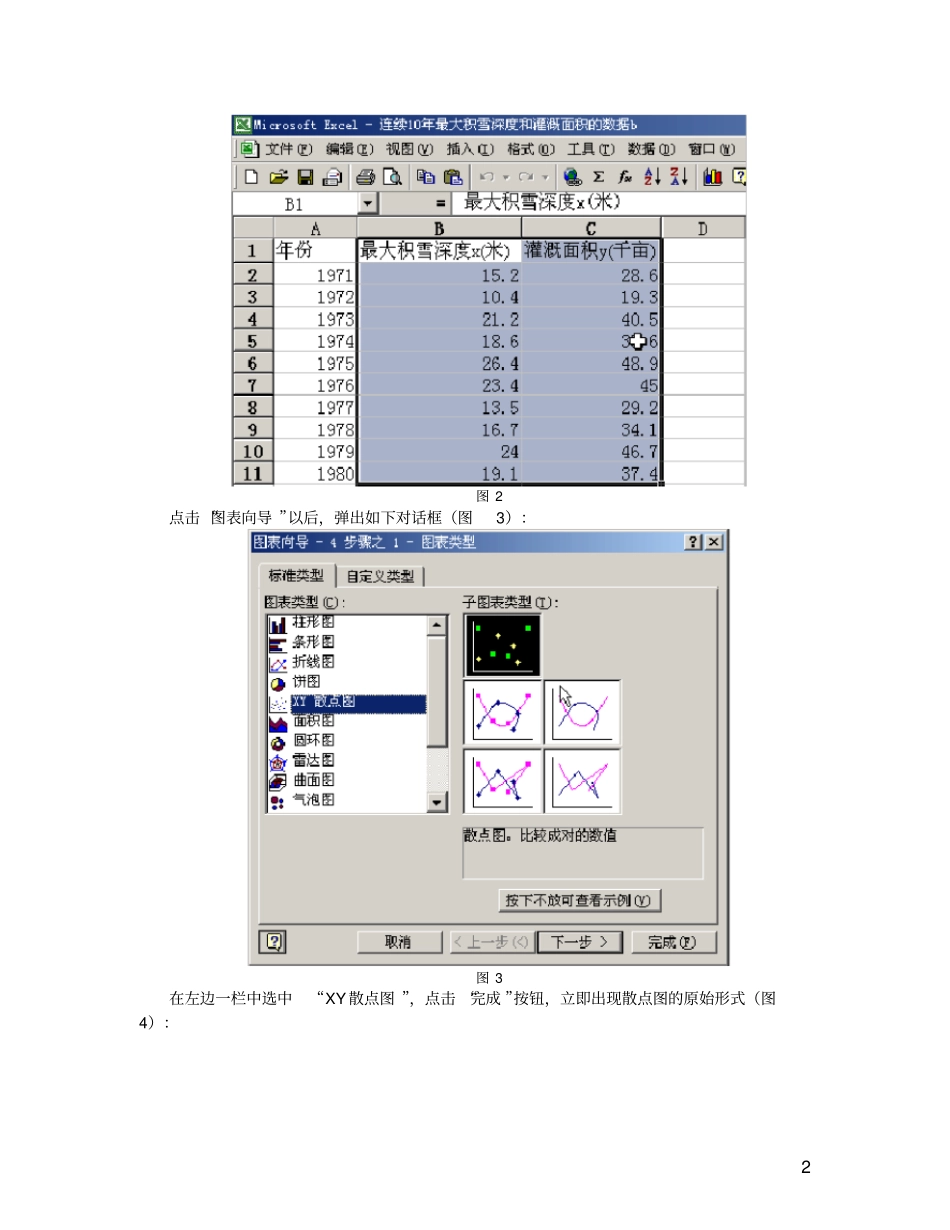The image size is (950, 1230).
Task: Click the 按下不放可查看示例(V) button
Action: [579, 900]
